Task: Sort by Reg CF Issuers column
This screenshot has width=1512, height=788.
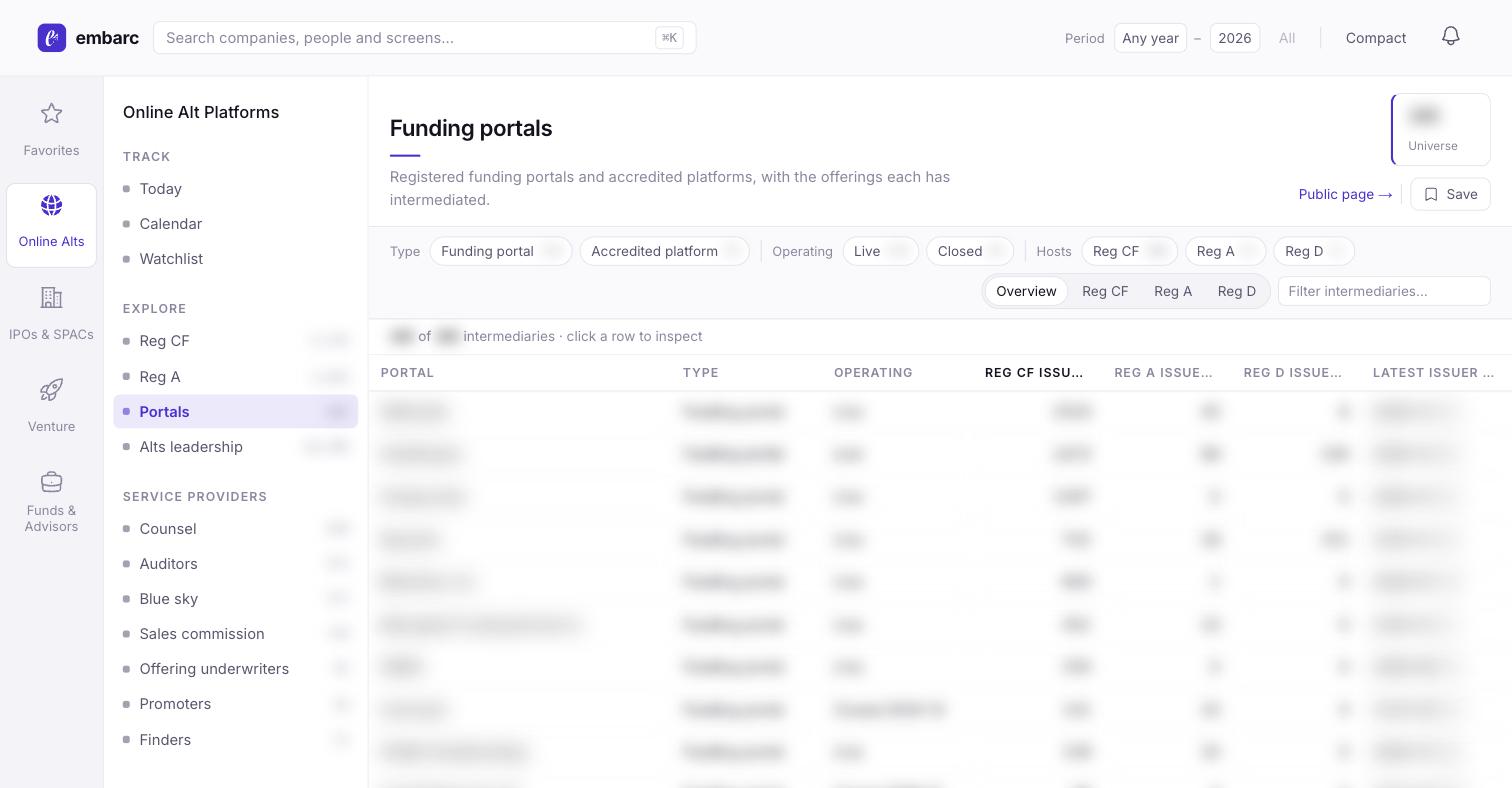Action: point(1034,373)
